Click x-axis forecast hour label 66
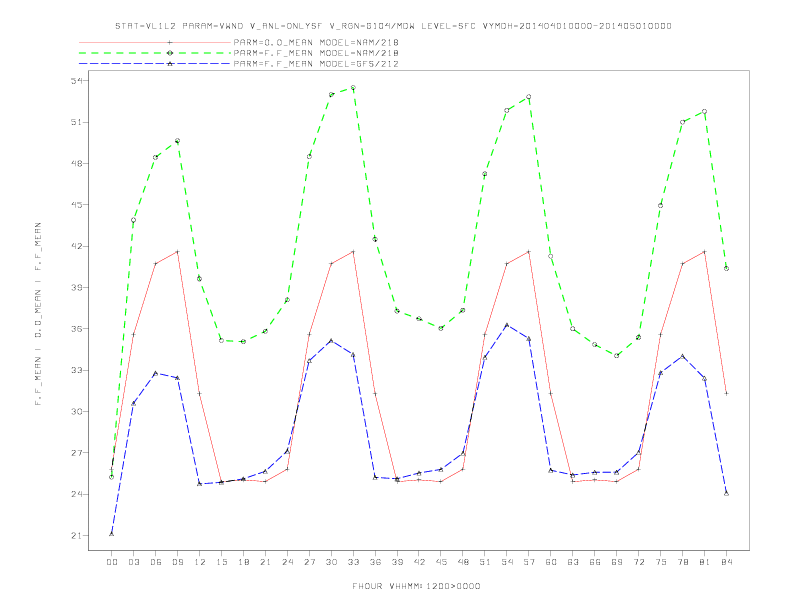This screenshot has width=792, height=612. click(595, 562)
